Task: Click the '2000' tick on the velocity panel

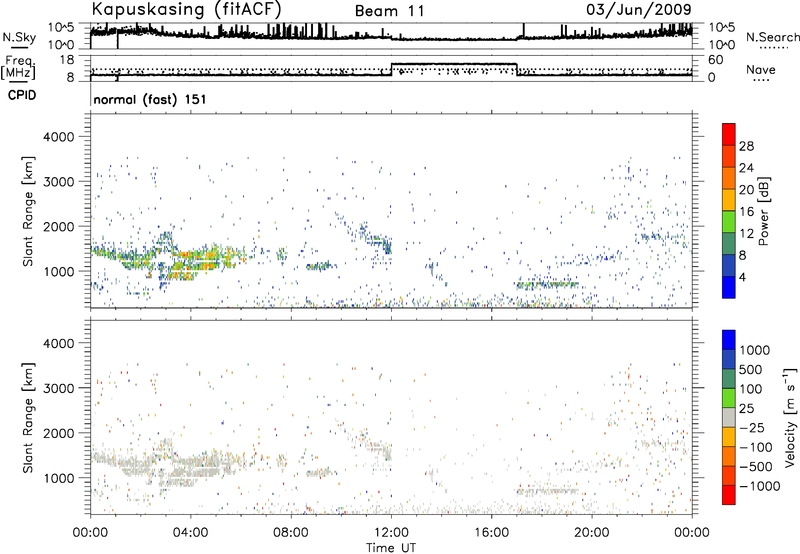Action: coord(58,433)
